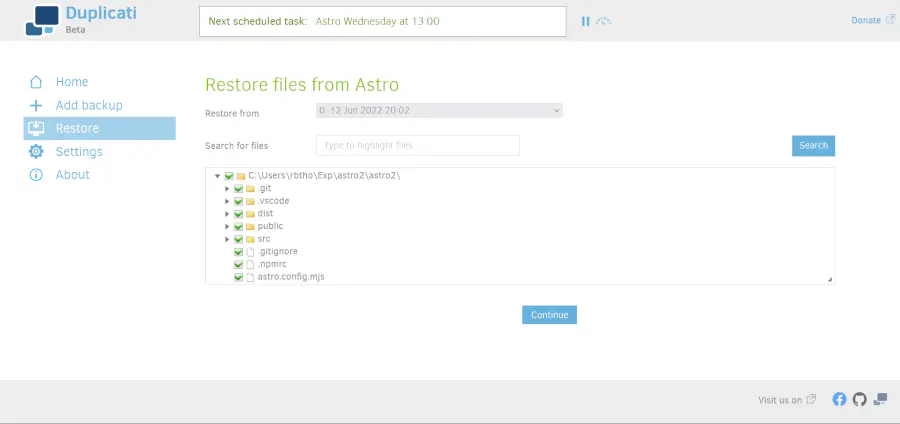This screenshot has height=424, width=900.
Task: Open the Facebook page icon in the footer
Action: click(x=839, y=399)
